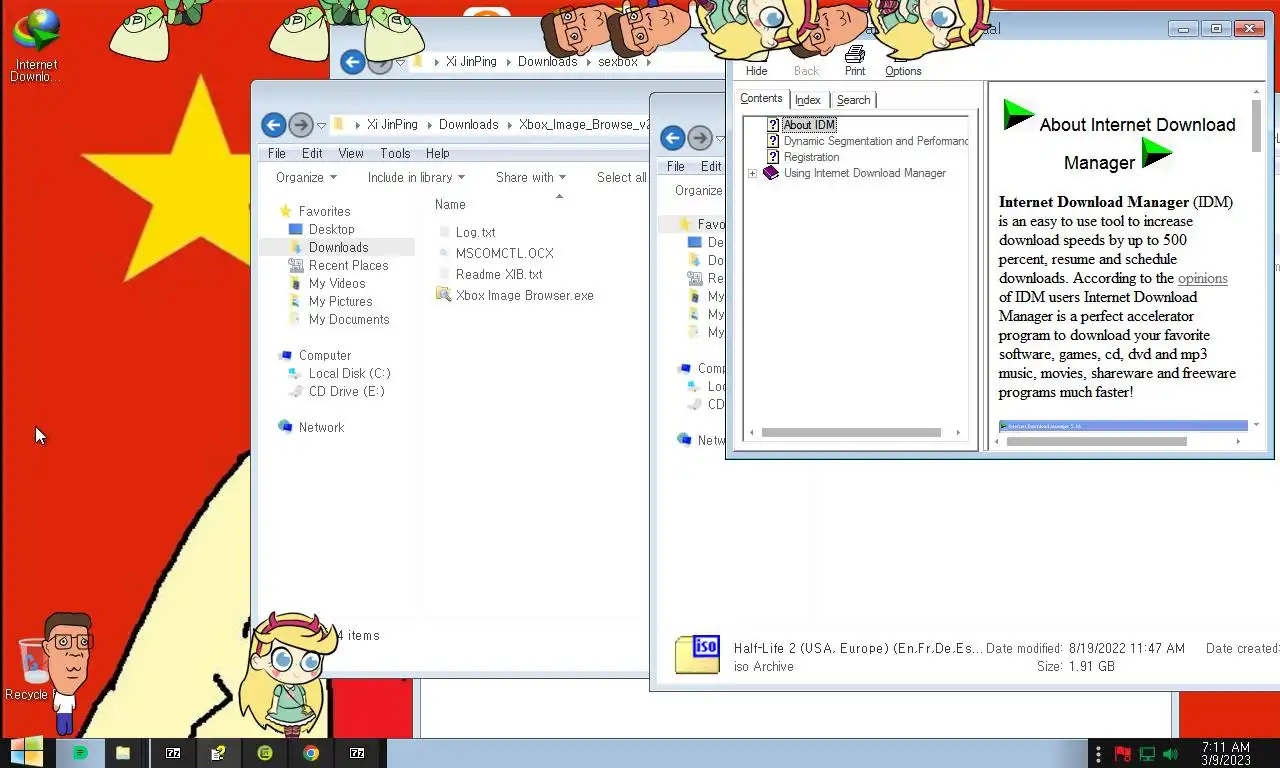Open the File Explorer taskbar icon

(x=123, y=753)
